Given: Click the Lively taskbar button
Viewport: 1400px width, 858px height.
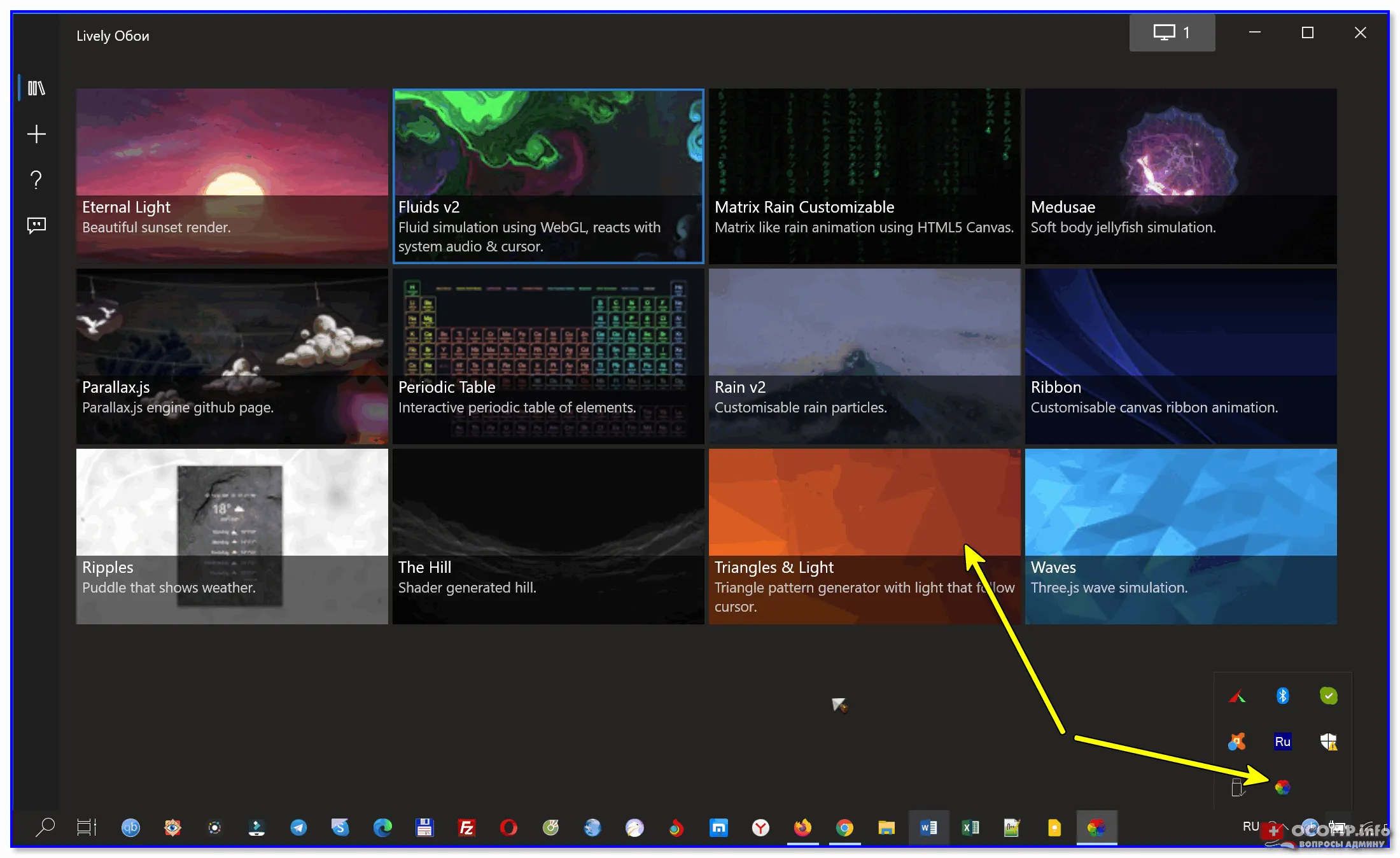Looking at the screenshot, I should [x=1096, y=827].
